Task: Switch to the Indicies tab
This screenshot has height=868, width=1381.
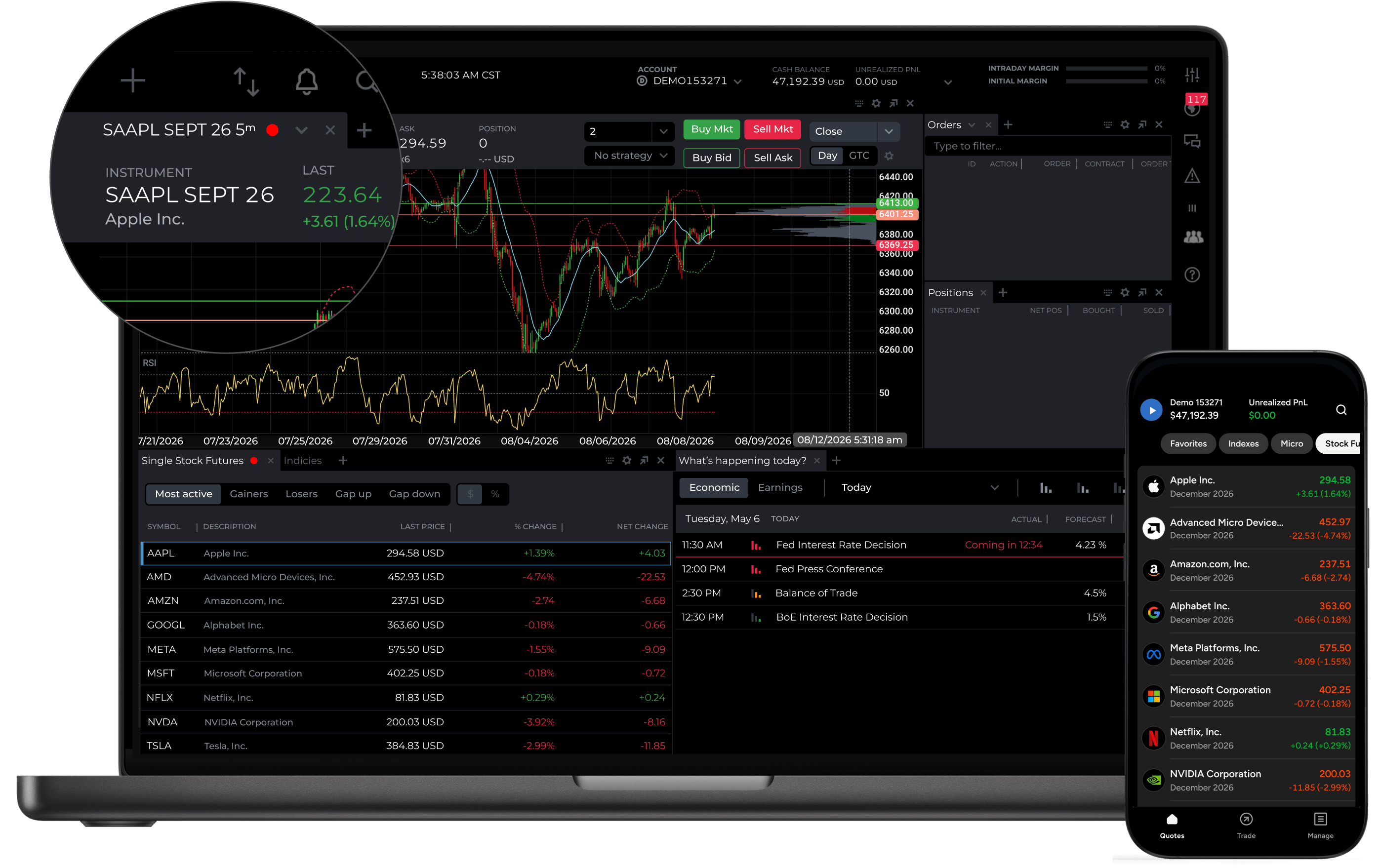Action: pyautogui.click(x=302, y=460)
